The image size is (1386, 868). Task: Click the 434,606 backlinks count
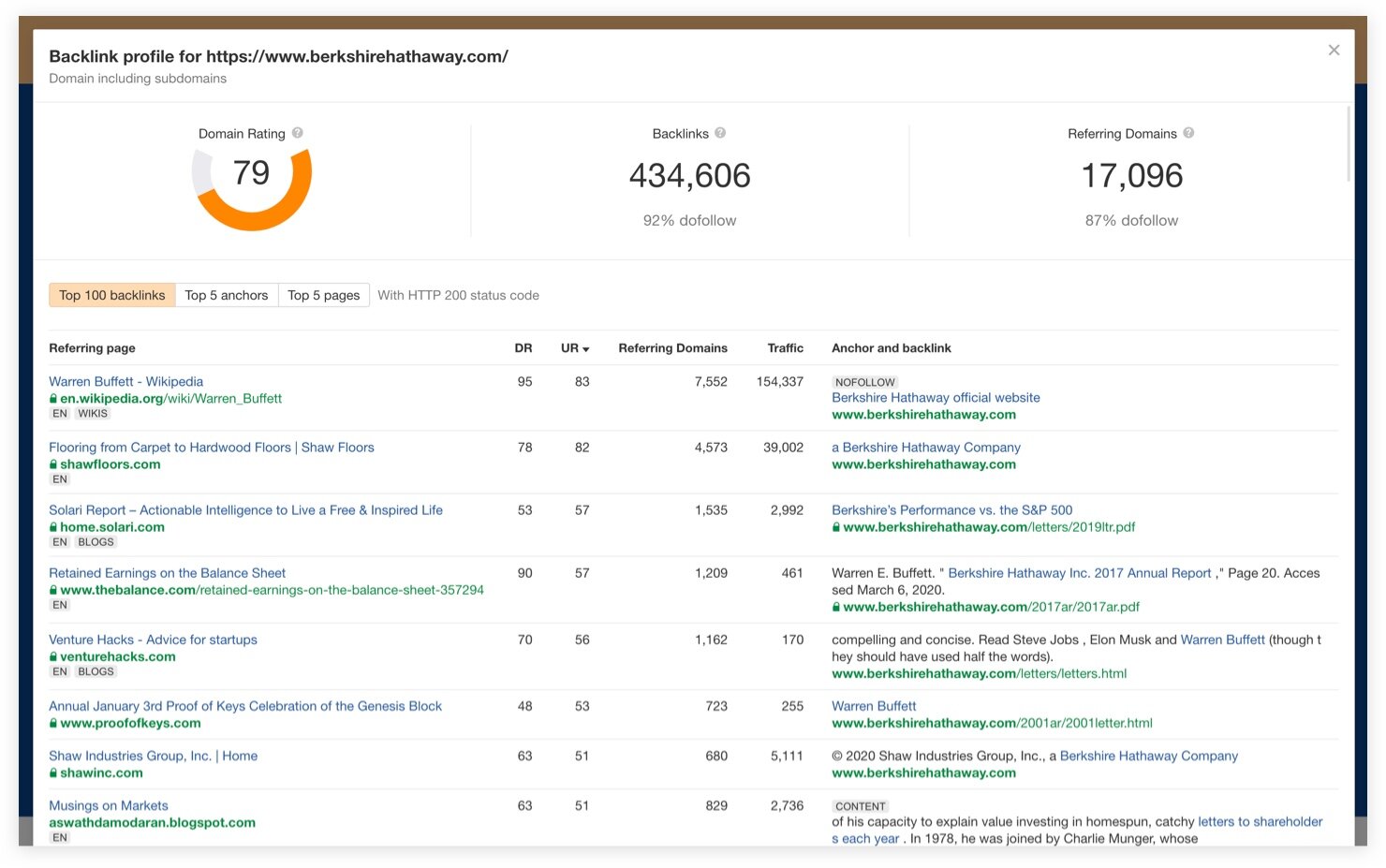(690, 176)
